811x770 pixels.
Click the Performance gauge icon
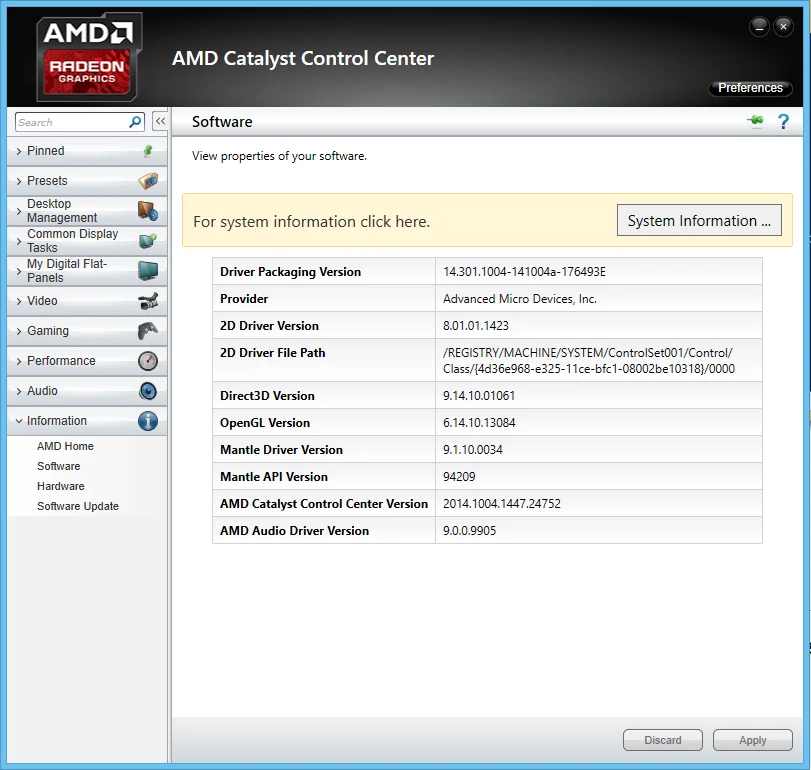pyautogui.click(x=148, y=361)
